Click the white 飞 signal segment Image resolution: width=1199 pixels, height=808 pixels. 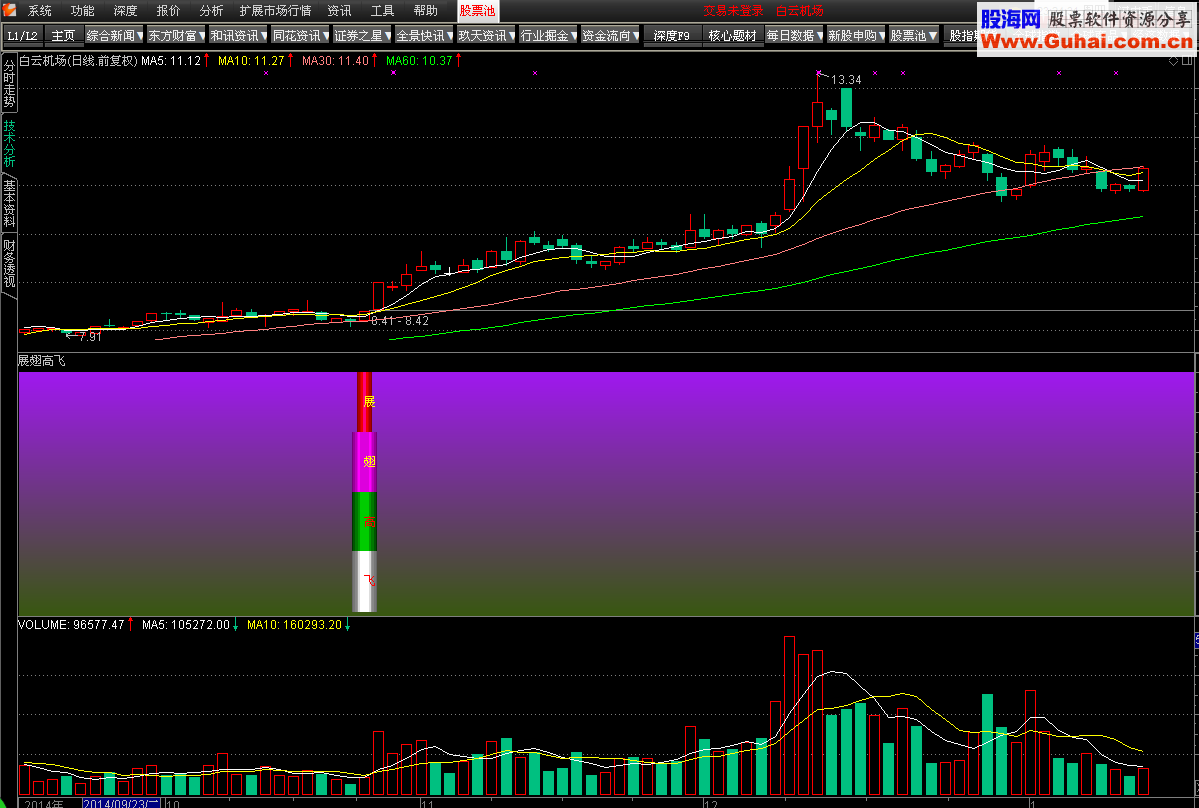pyautogui.click(x=365, y=581)
